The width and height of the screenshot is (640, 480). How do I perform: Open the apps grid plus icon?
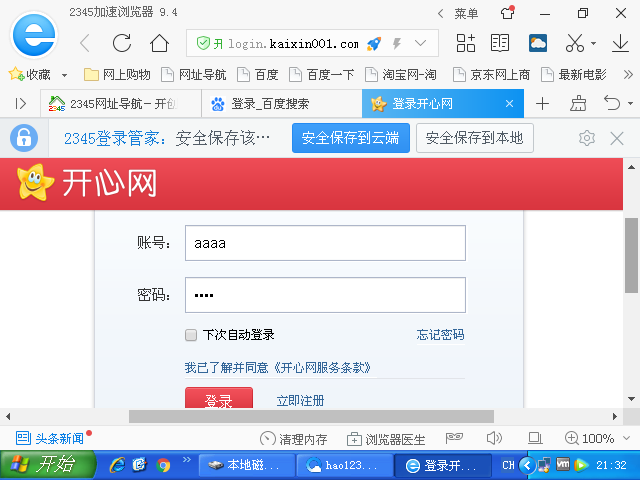point(466,43)
